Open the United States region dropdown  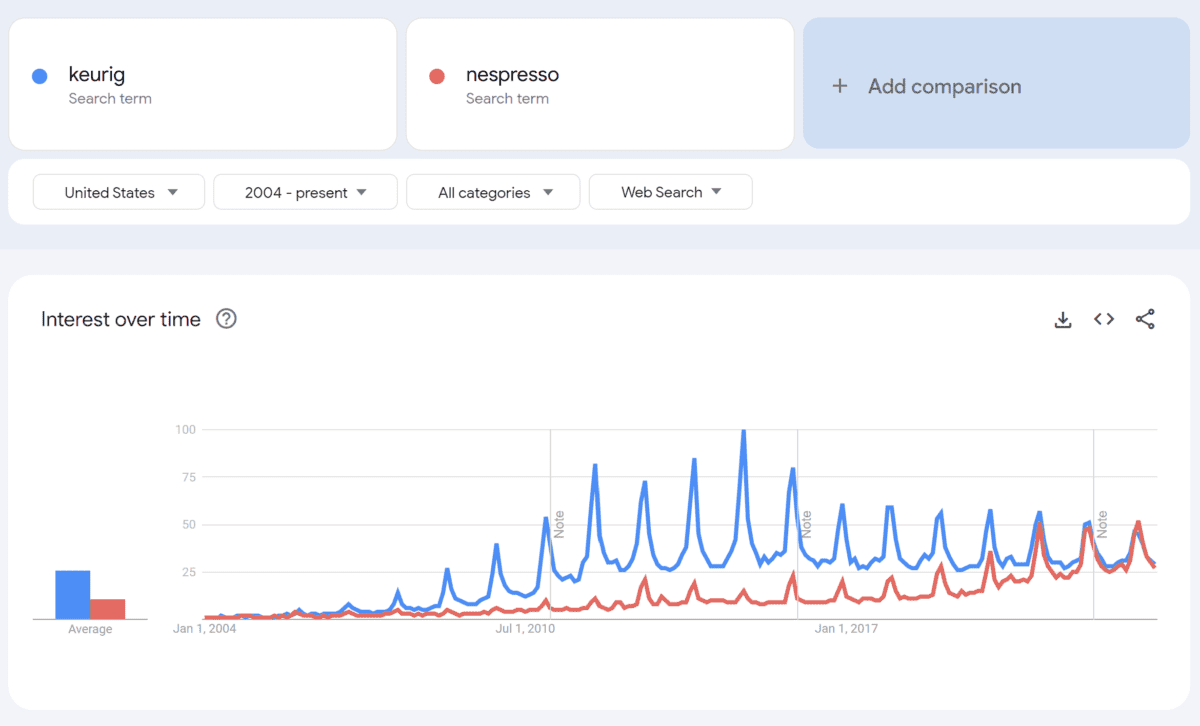click(x=118, y=191)
